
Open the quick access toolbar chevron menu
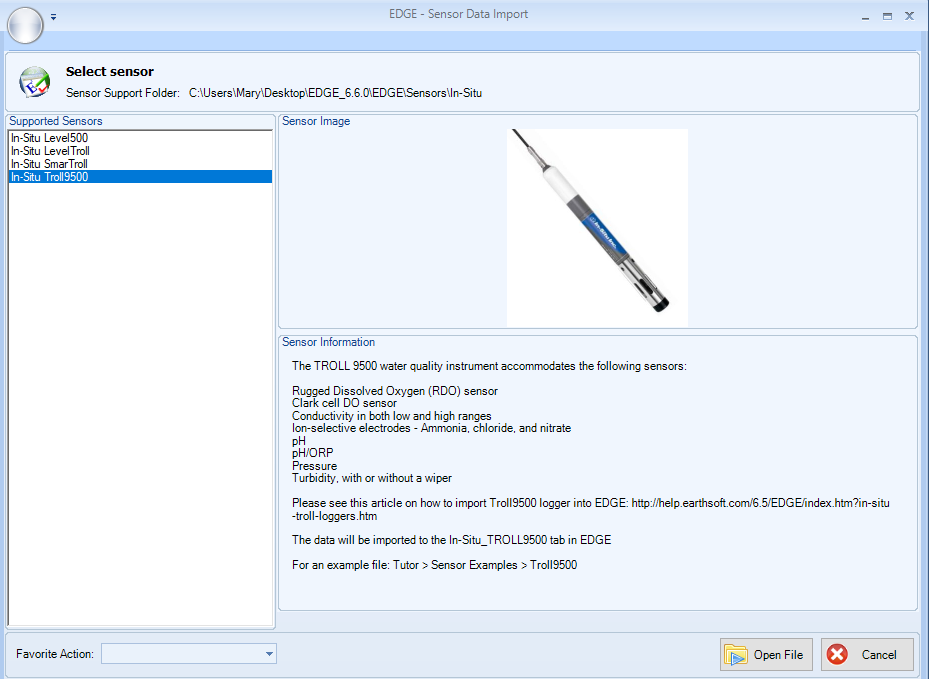(53, 16)
